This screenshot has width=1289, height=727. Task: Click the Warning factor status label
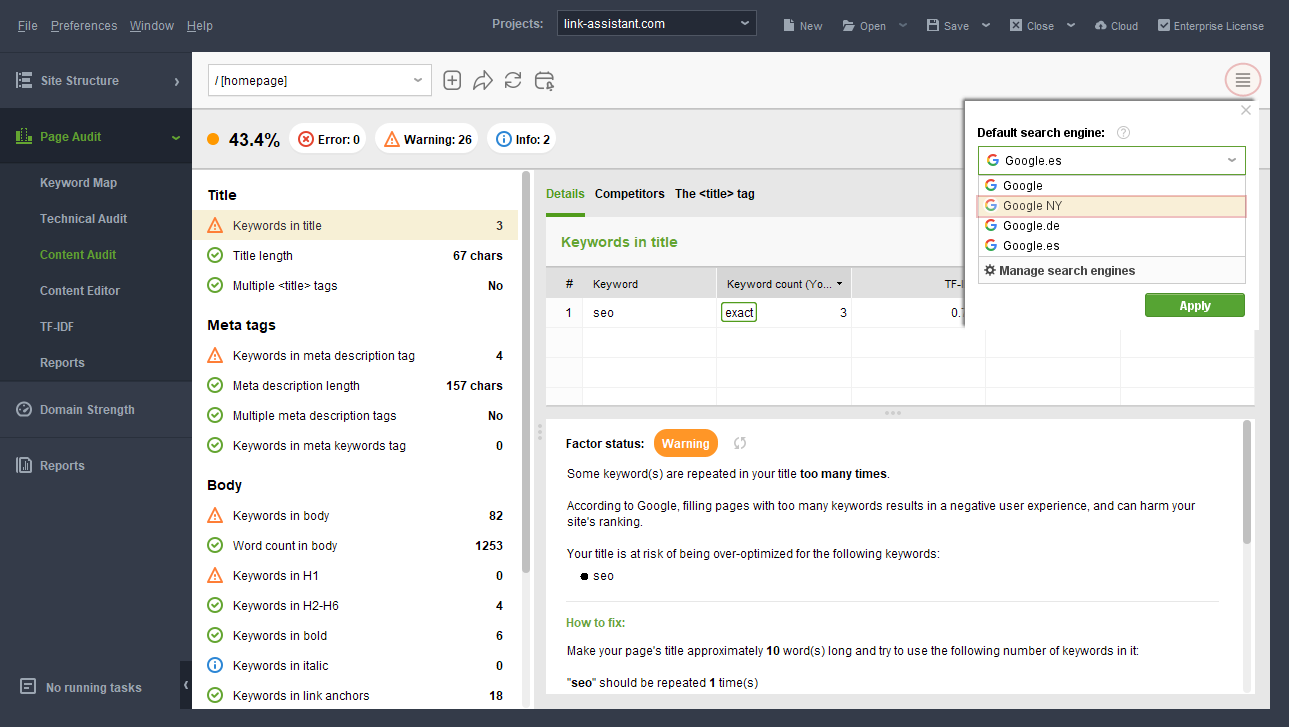(686, 443)
